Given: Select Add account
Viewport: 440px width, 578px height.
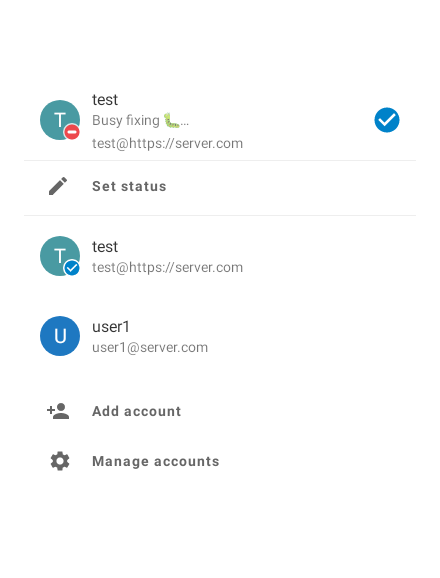Looking at the screenshot, I should click(x=220, y=411).
